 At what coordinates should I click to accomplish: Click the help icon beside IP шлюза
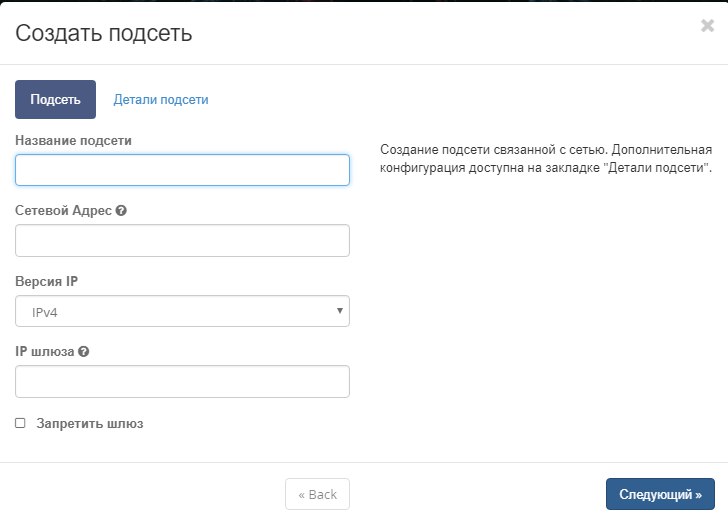tap(84, 352)
